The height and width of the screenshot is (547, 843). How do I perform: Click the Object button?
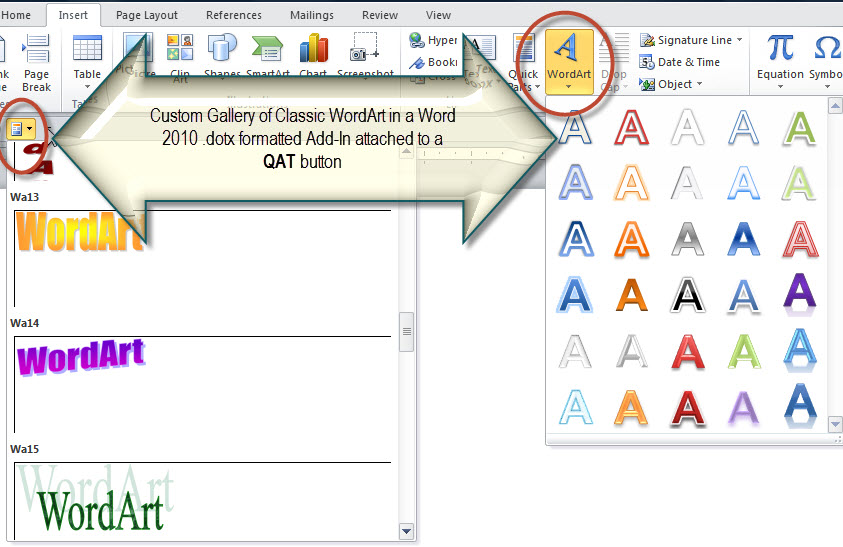pyautogui.click(x=666, y=84)
